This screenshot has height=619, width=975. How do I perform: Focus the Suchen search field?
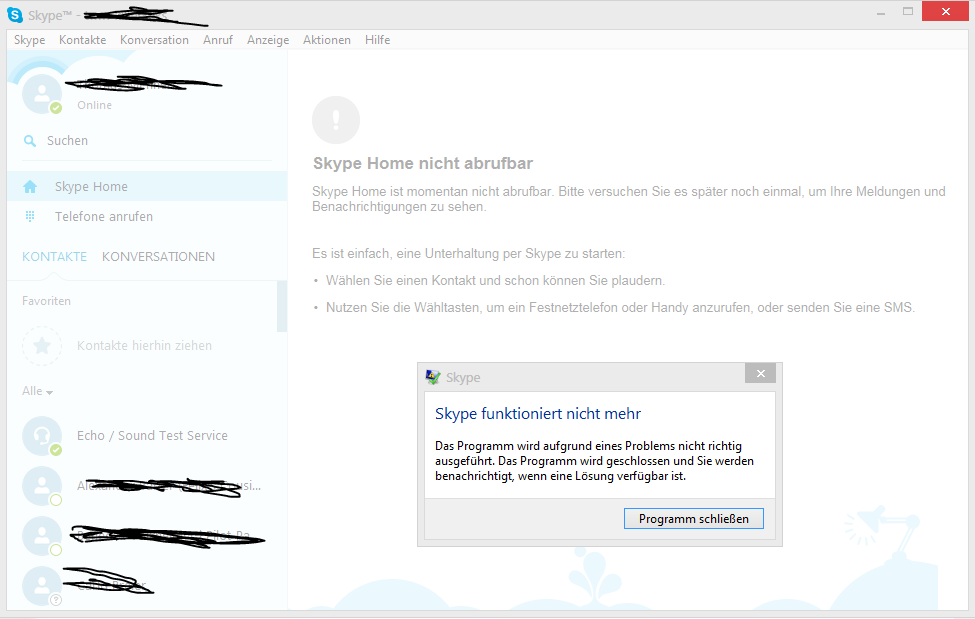pyautogui.click(x=147, y=141)
